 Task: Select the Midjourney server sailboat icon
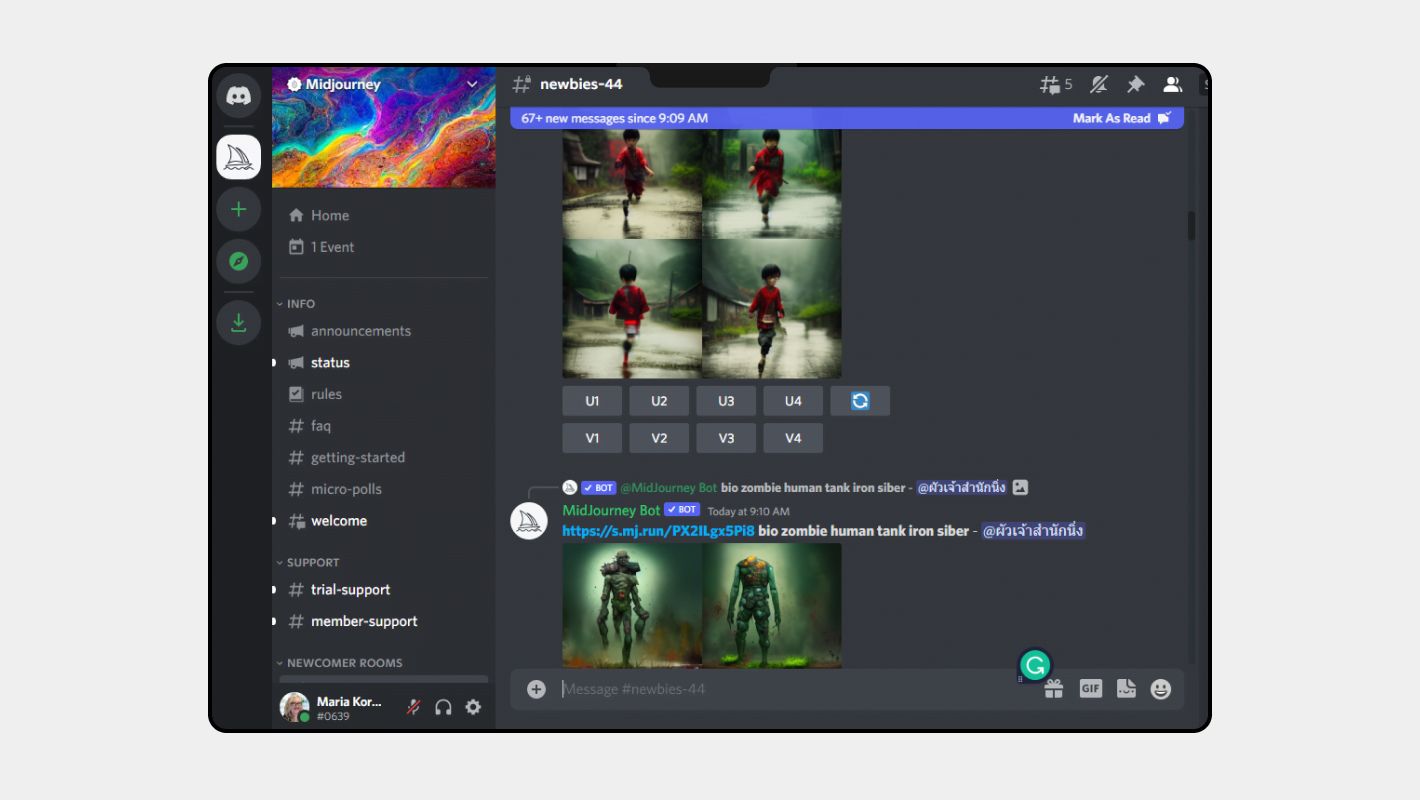tap(238, 157)
